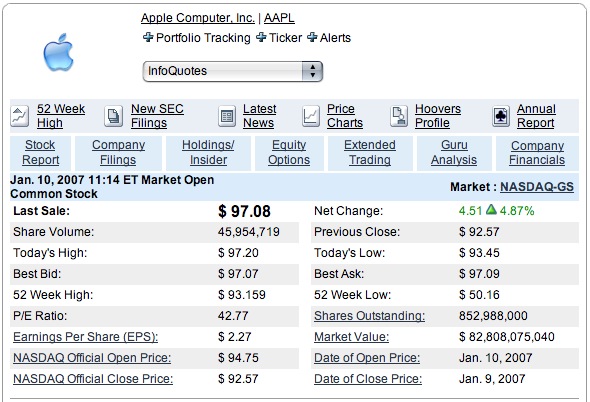Viewport: 590px width, 402px height.
Task: Click the plus icon beside Ticker
Action: (261, 37)
